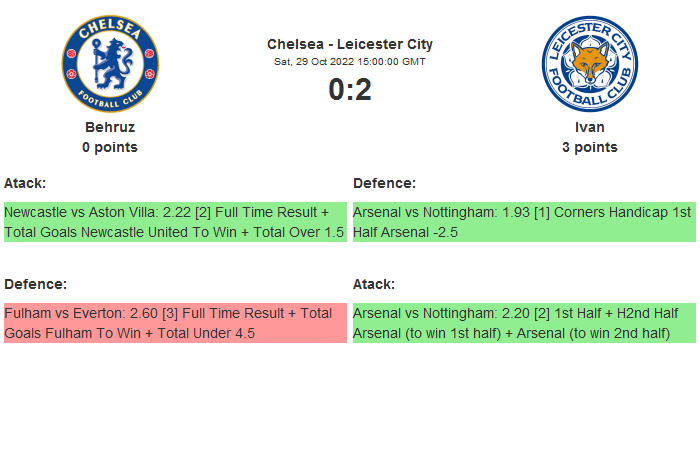Screen dimensions: 700x460
Task: Open the red Fulham vs Everton bet
Action: [175, 323]
